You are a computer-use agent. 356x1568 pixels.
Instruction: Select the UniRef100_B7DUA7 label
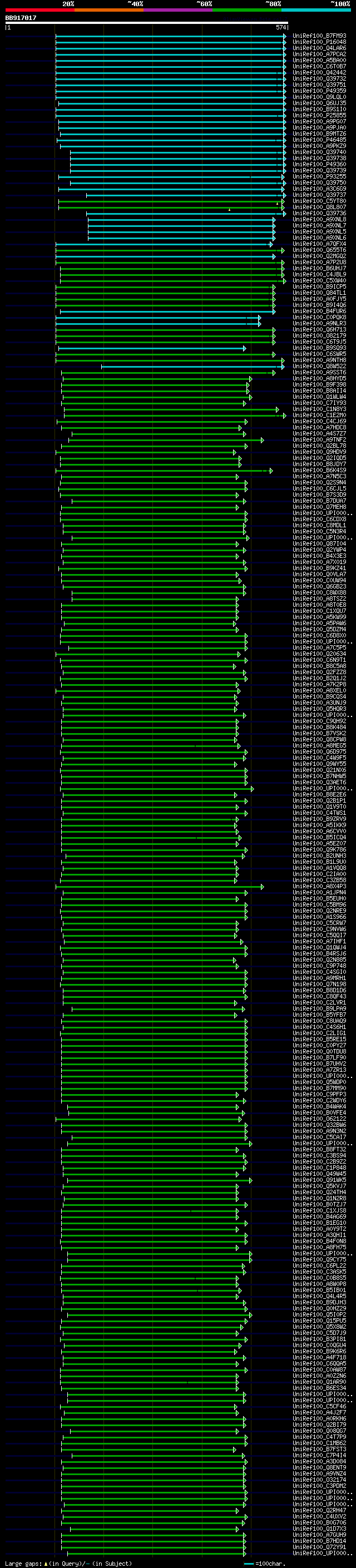319,501
